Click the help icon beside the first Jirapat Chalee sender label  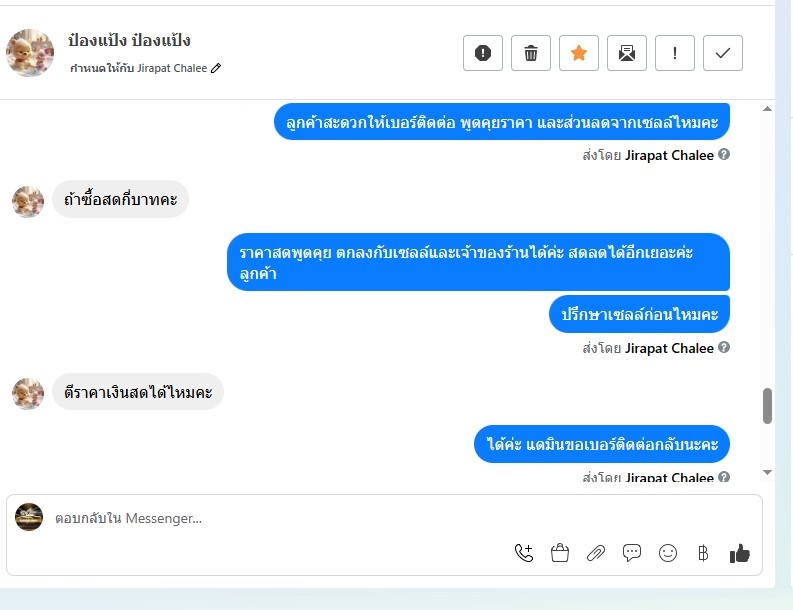(x=724, y=154)
